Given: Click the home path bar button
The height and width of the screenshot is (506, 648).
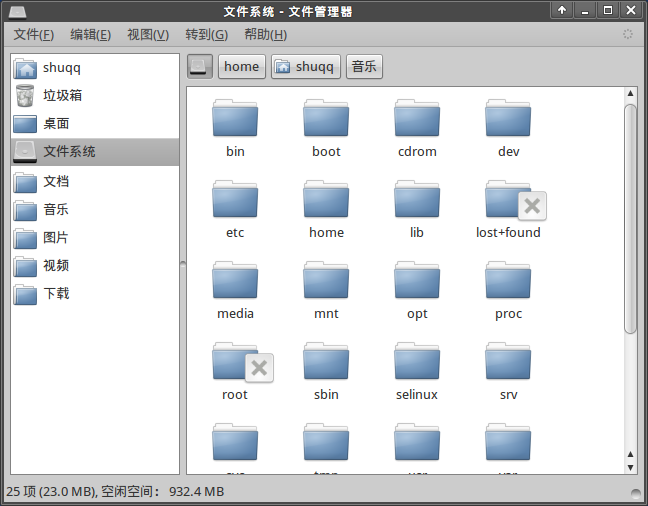Looking at the screenshot, I should 242,67.
